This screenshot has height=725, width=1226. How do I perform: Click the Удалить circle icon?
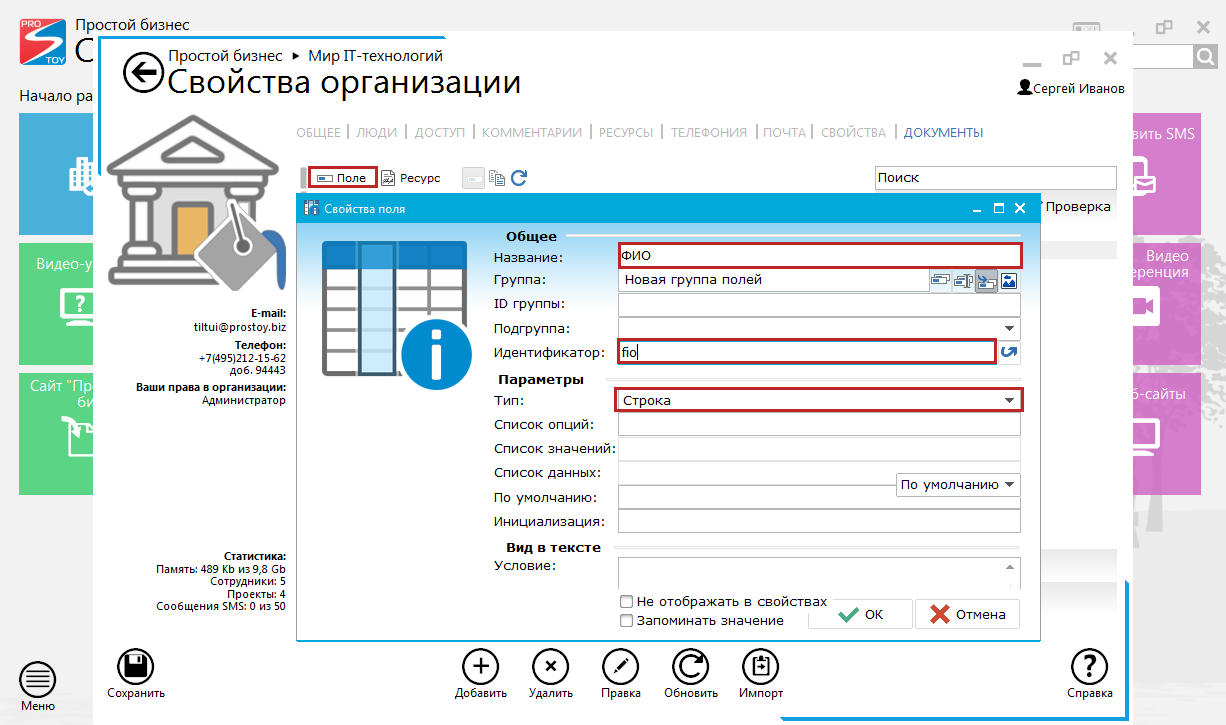coord(550,667)
